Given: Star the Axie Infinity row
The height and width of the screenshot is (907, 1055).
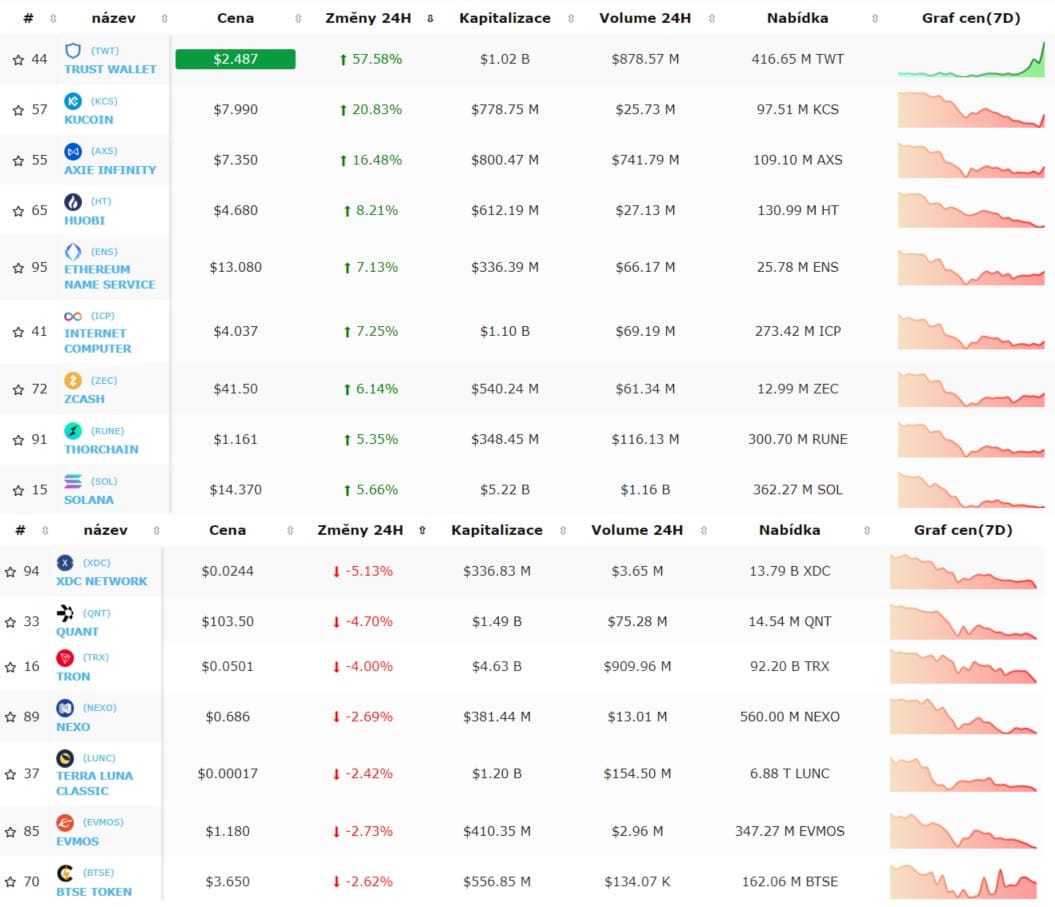Looking at the screenshot, I should pos(18,161).
